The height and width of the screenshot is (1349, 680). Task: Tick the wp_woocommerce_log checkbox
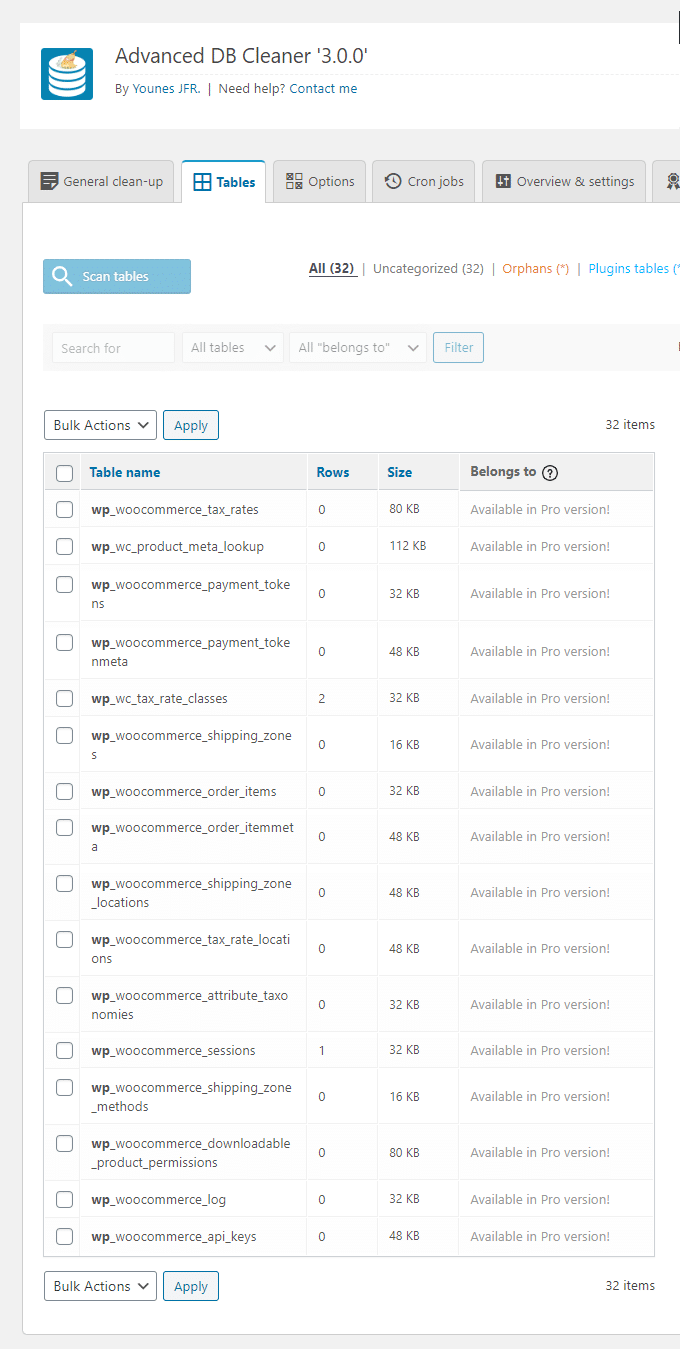65,1199
